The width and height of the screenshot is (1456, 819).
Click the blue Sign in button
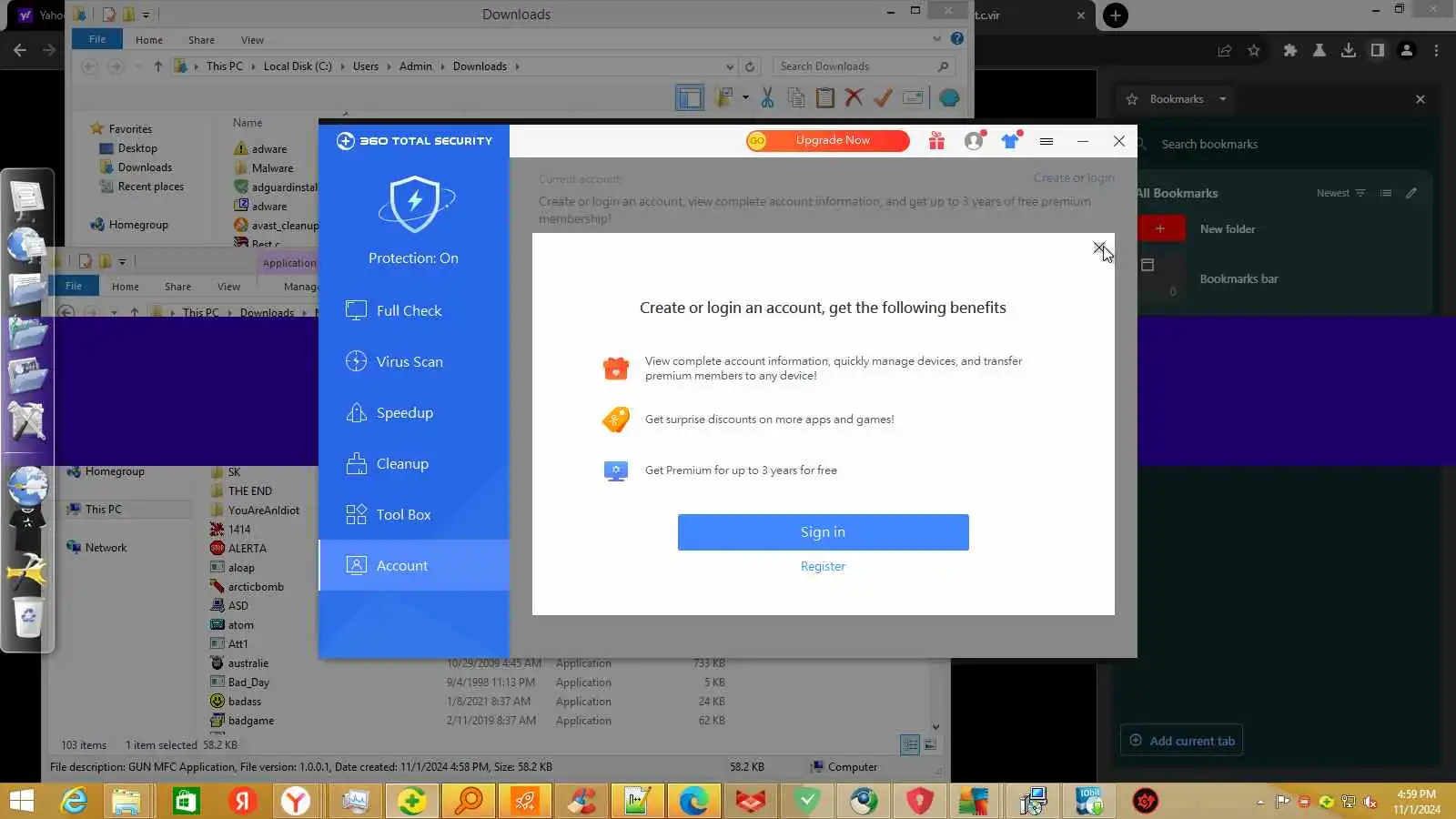click(823, 532)
